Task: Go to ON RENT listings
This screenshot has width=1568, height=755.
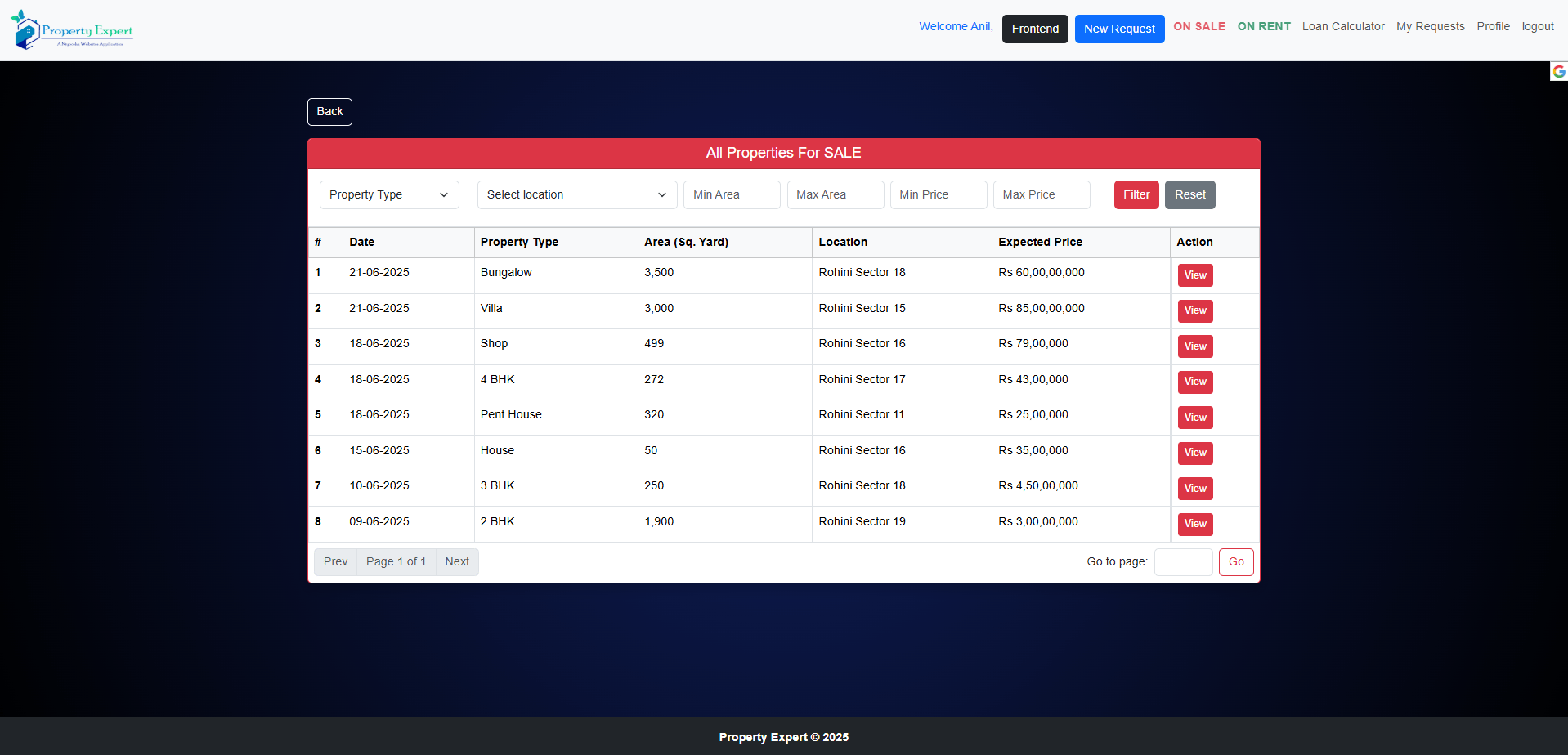Action: (x=1263, y=26)
